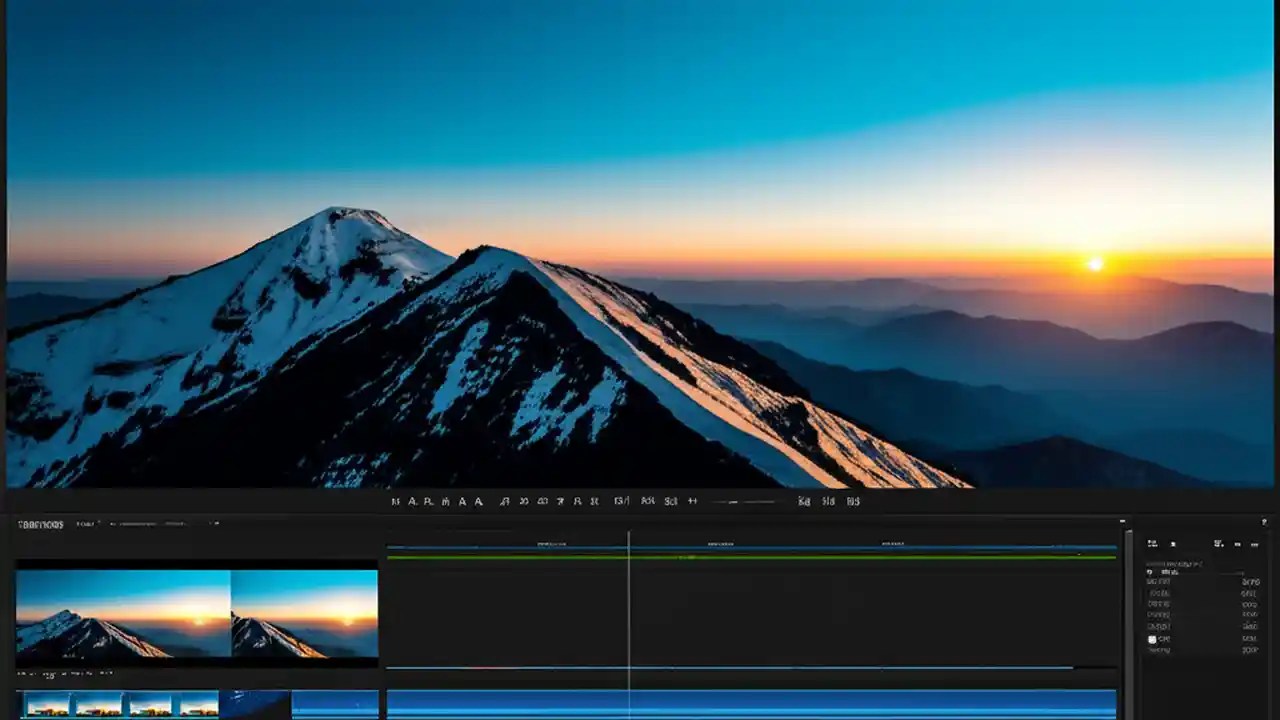Select the Selection tool in the toolbar

[393, 501]
